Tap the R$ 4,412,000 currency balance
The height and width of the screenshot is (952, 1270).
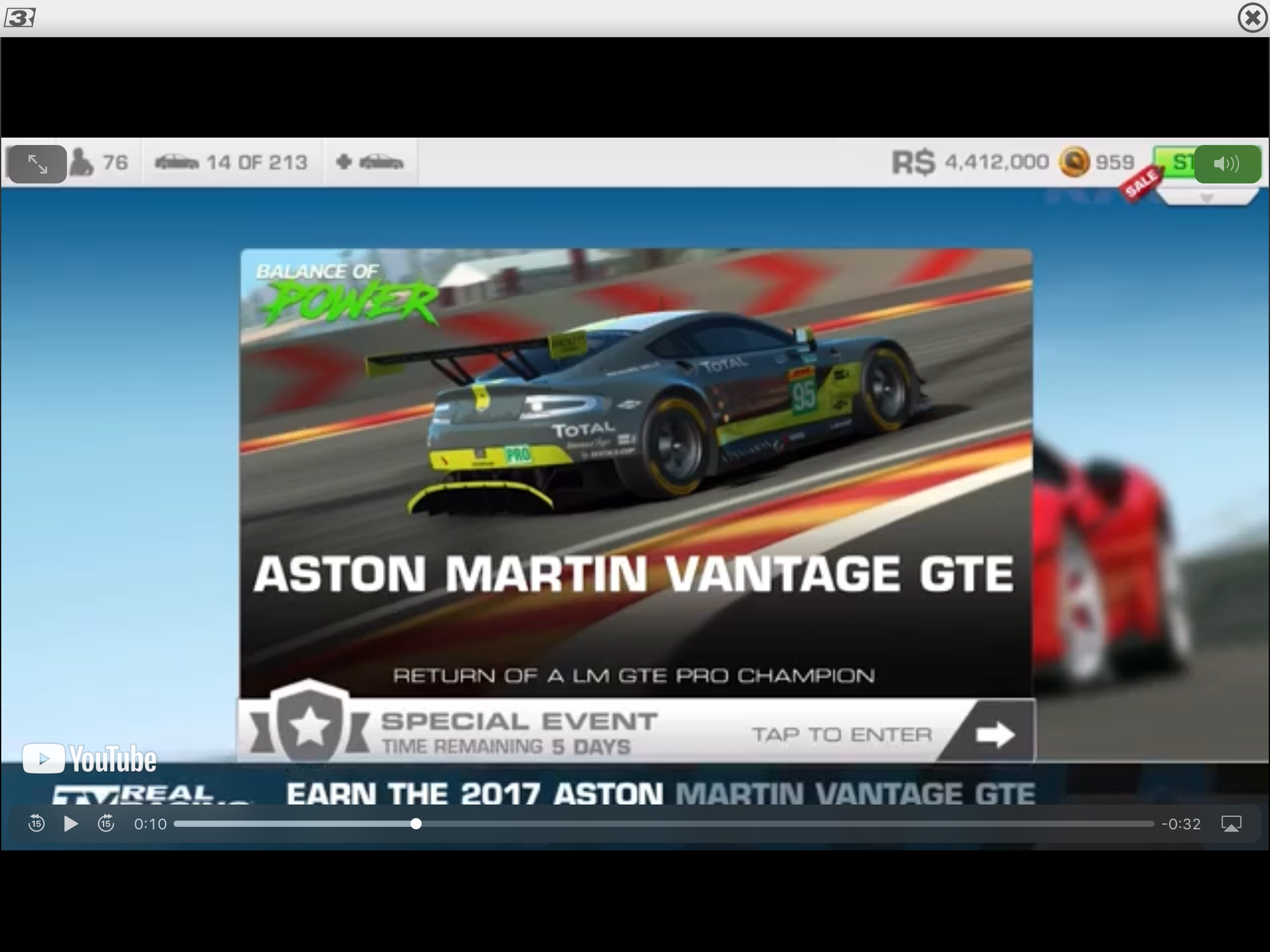pyautogui.click(x=970, y=162)
